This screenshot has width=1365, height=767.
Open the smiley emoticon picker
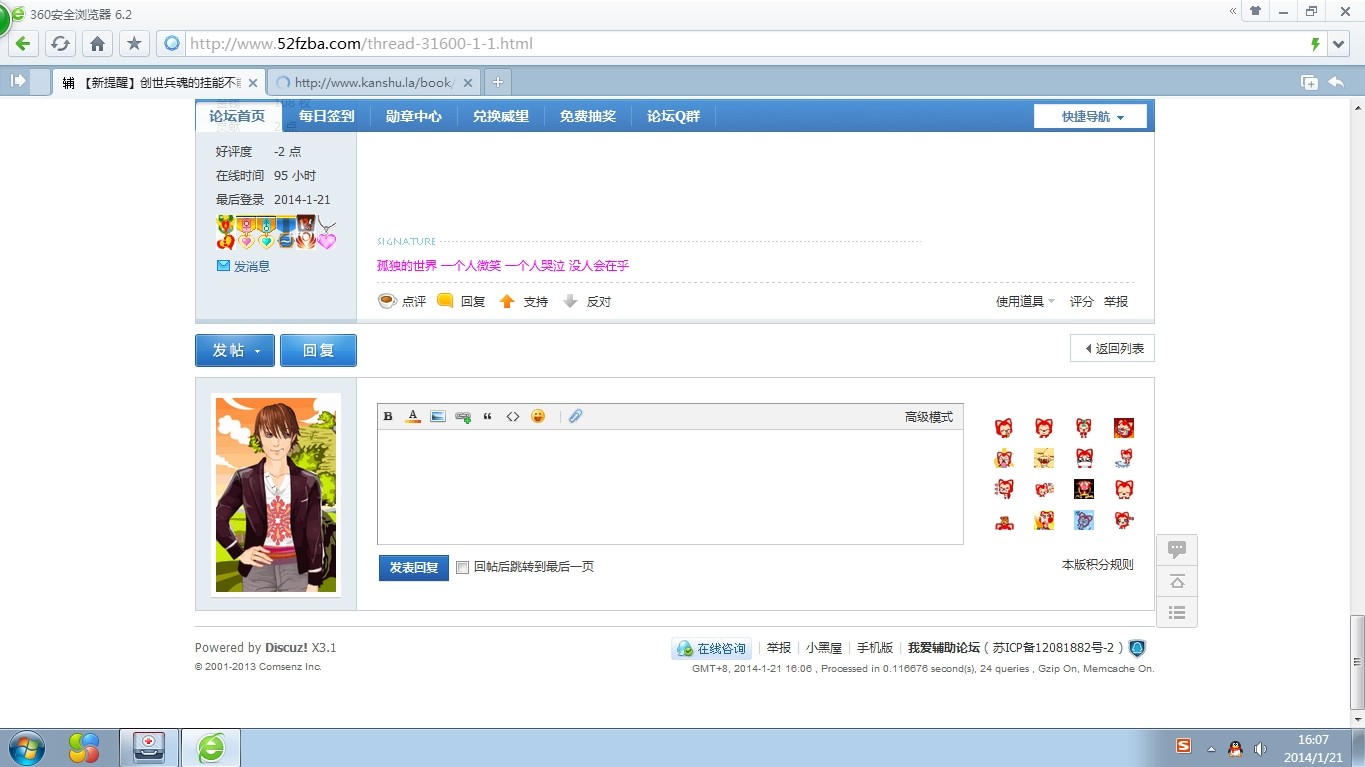(x=538, y=416)
